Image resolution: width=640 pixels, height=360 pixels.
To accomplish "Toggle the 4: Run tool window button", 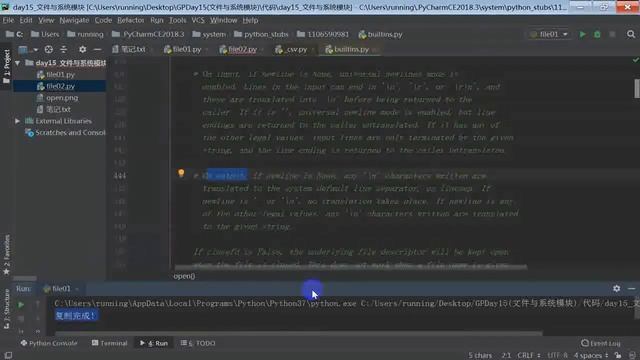I will (x=154, y=343).
